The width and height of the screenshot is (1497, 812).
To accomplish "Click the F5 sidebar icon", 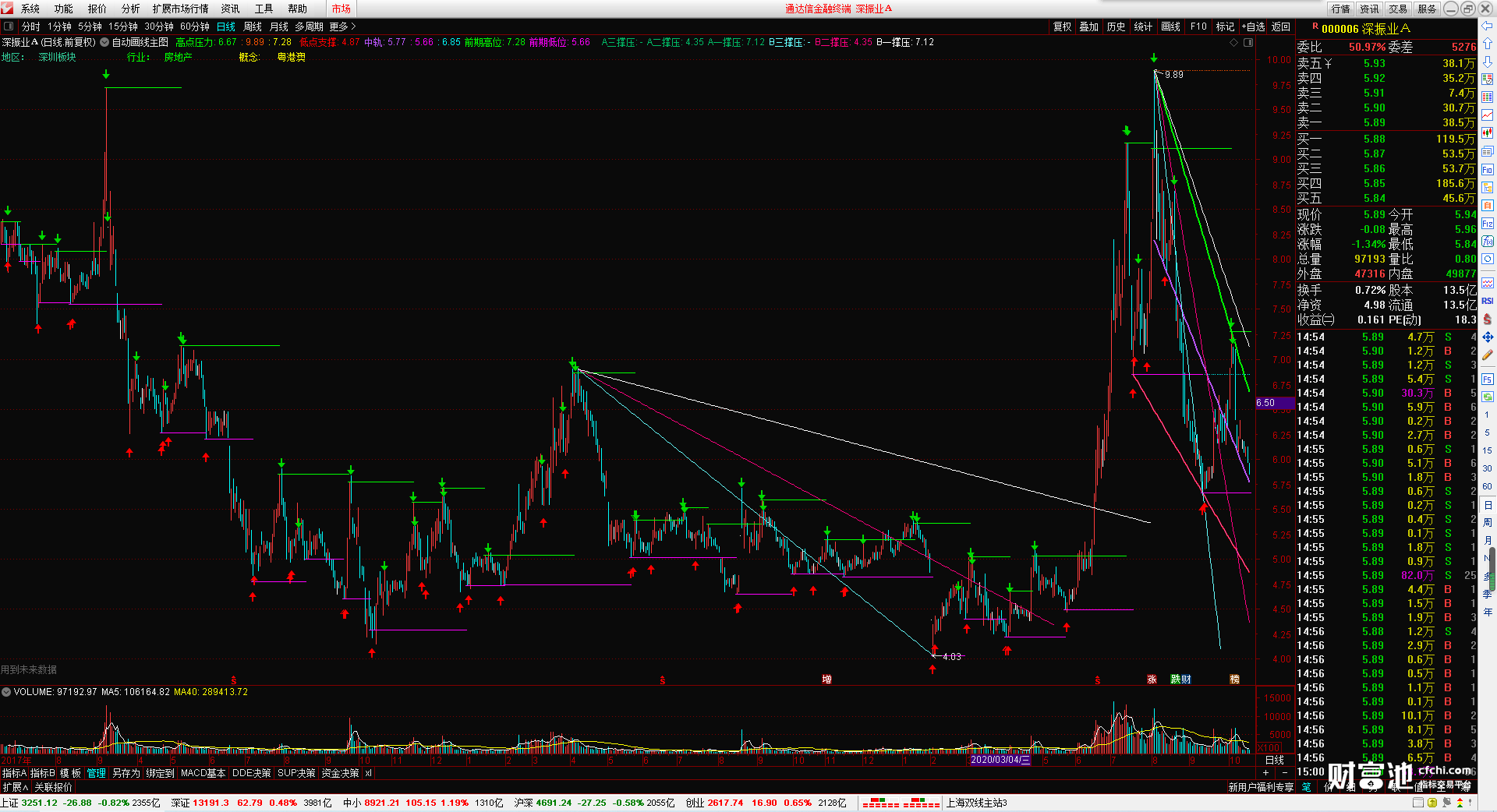I will pyautogui.click(x=1488, y=380).
